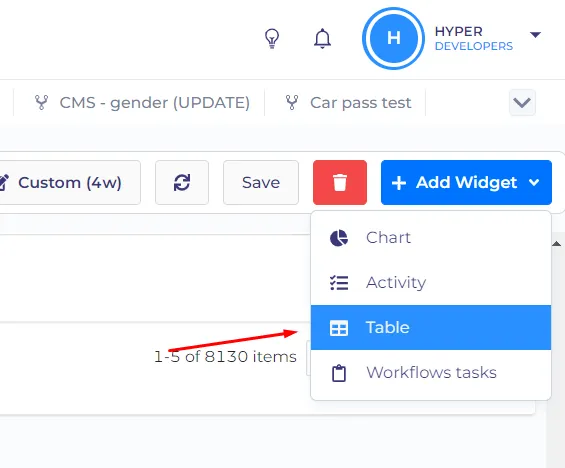Refresh the dashboard
The height and width of the screenshot is (468, 565).
(182, 182)
